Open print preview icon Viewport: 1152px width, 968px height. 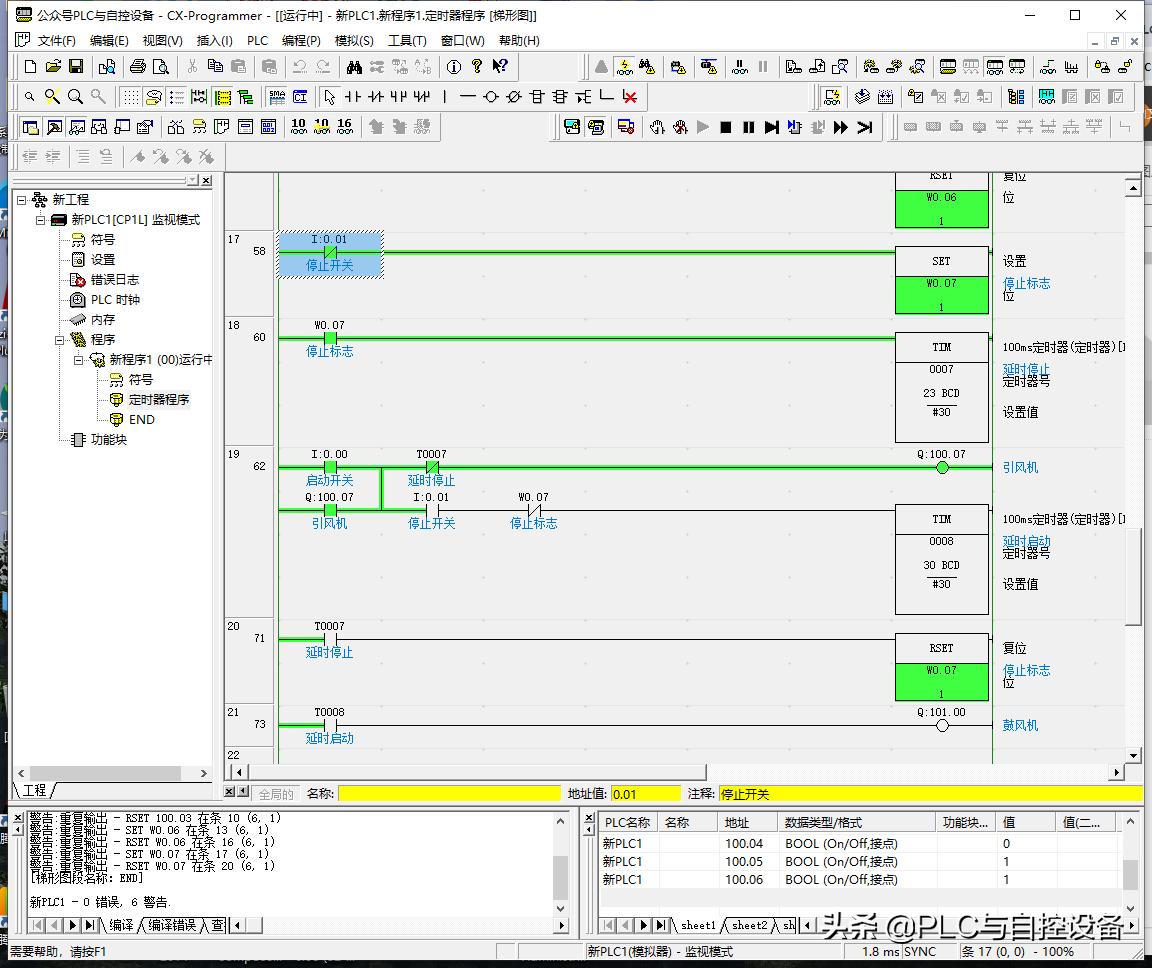(x=160, y=67)
